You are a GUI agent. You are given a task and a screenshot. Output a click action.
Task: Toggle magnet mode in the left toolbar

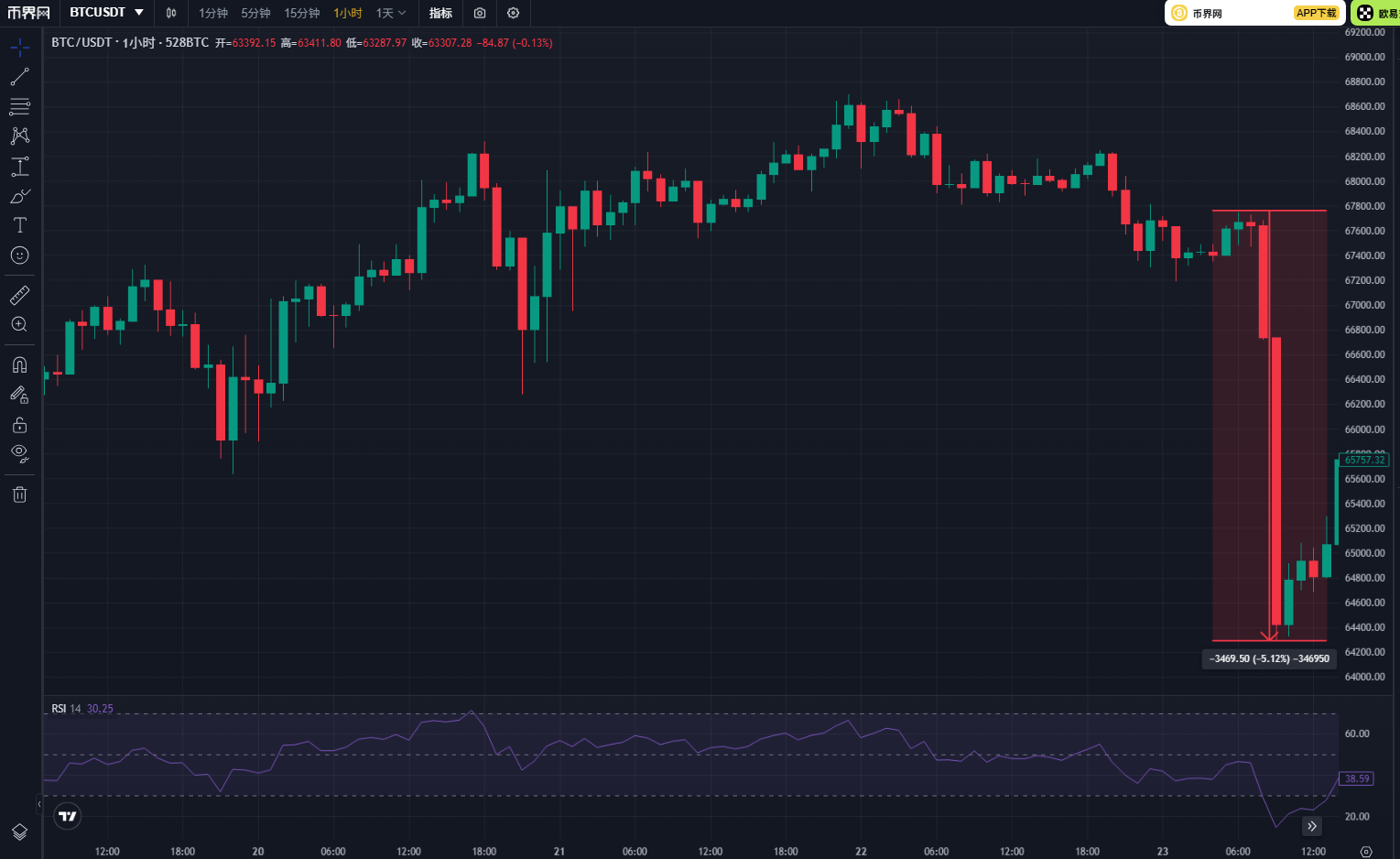(20, 364)
